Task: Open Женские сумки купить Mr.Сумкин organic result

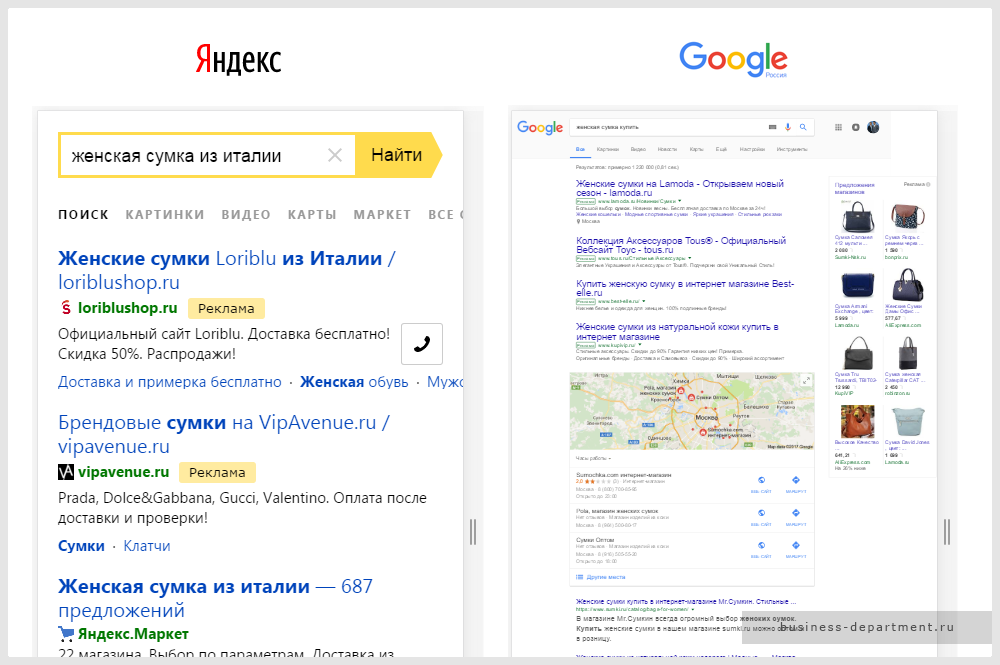Action: [686, 601]
